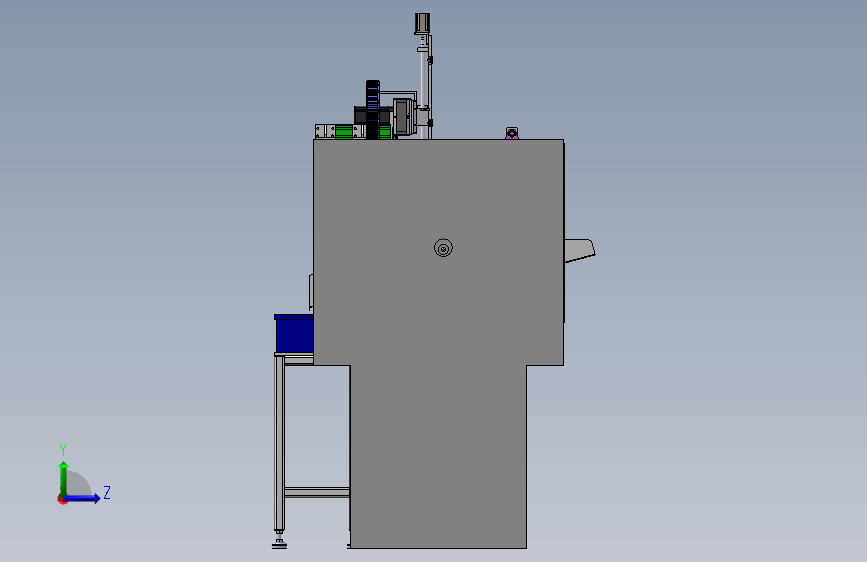Pick the vertical aluminum frame leg
The image size is (867, 562).
click(279, 443)
